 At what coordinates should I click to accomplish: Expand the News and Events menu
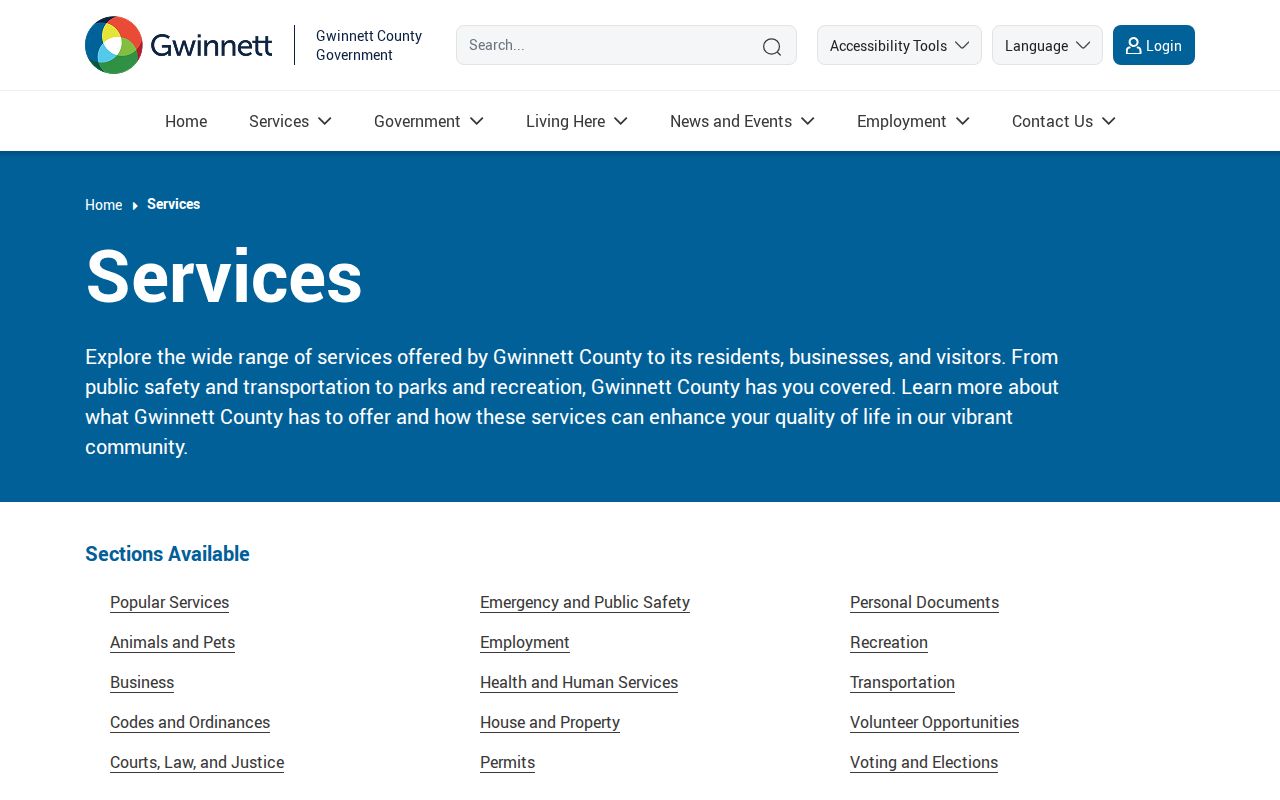pyautogui.click(x=742, y=121)
